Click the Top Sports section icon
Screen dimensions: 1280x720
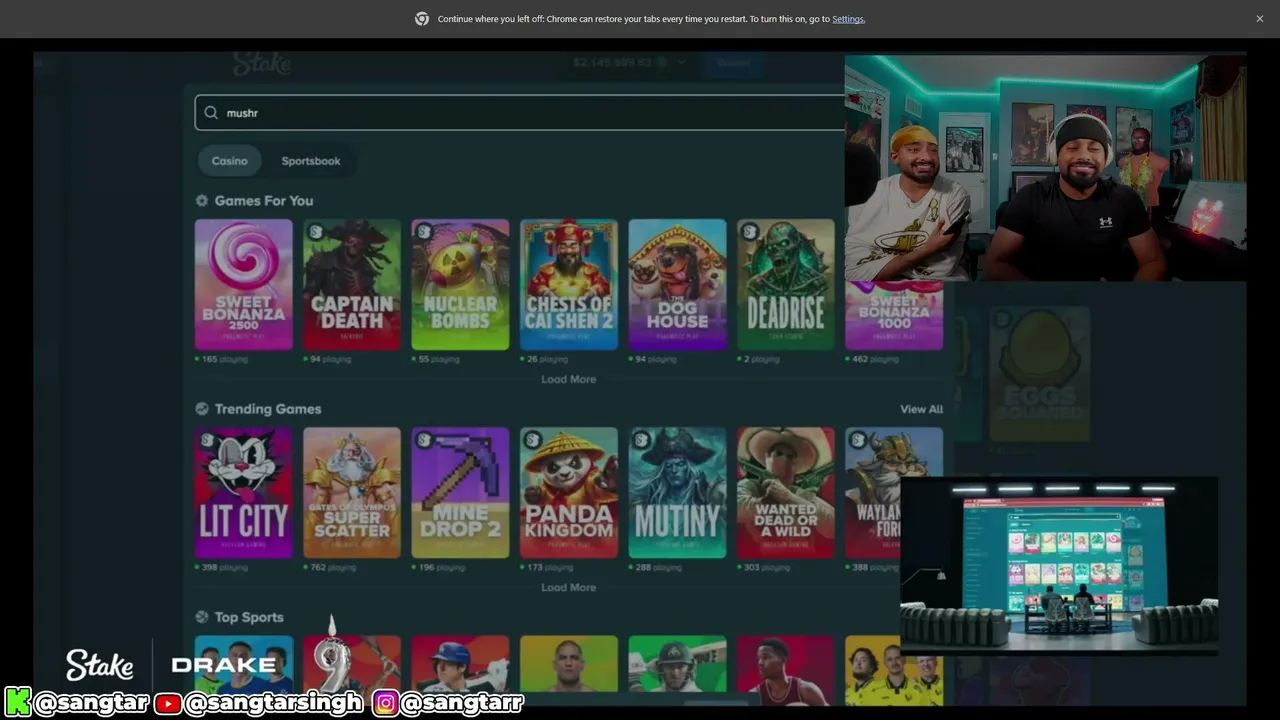[x=202, y=617]
